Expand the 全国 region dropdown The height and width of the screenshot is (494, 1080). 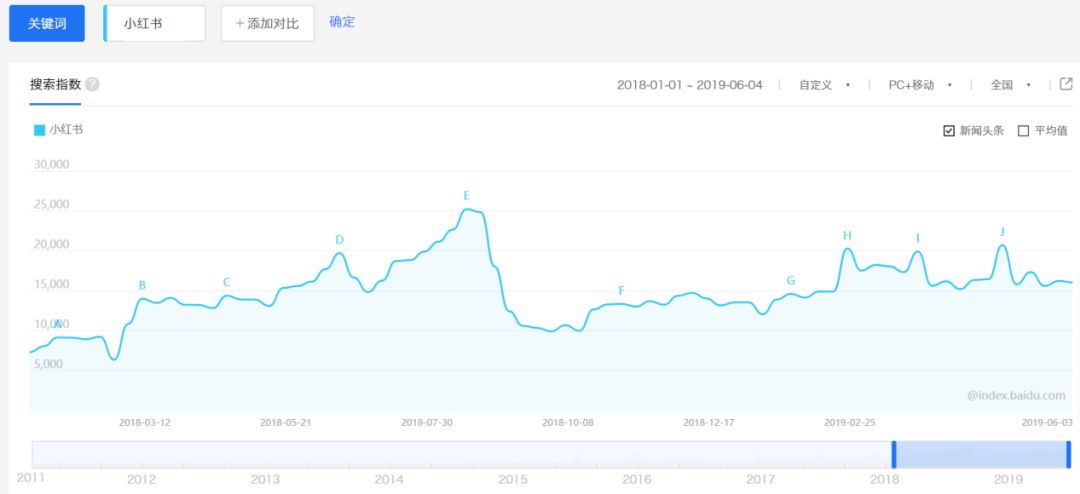(1010, 85)
